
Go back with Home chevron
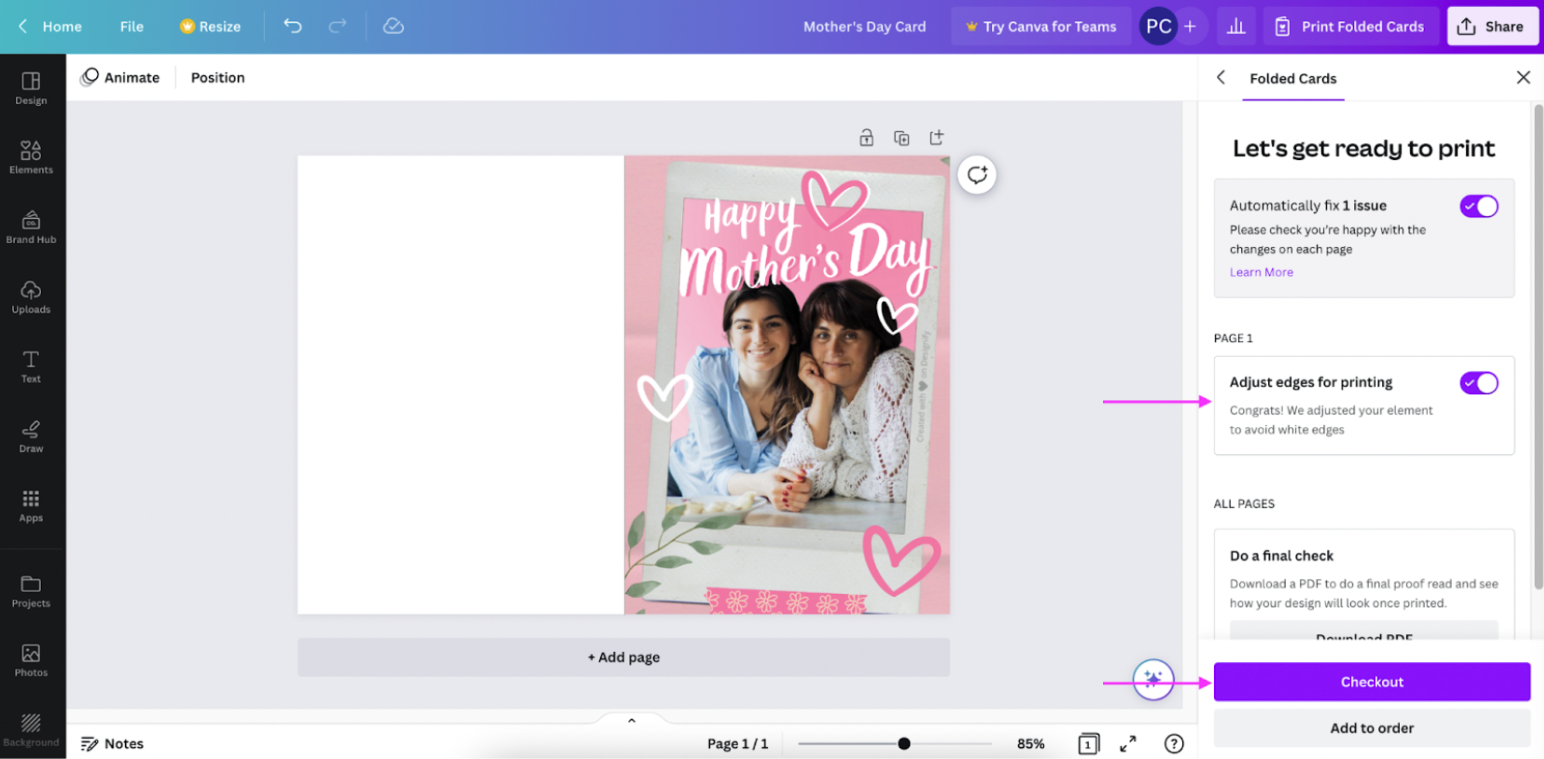point(23,26)
